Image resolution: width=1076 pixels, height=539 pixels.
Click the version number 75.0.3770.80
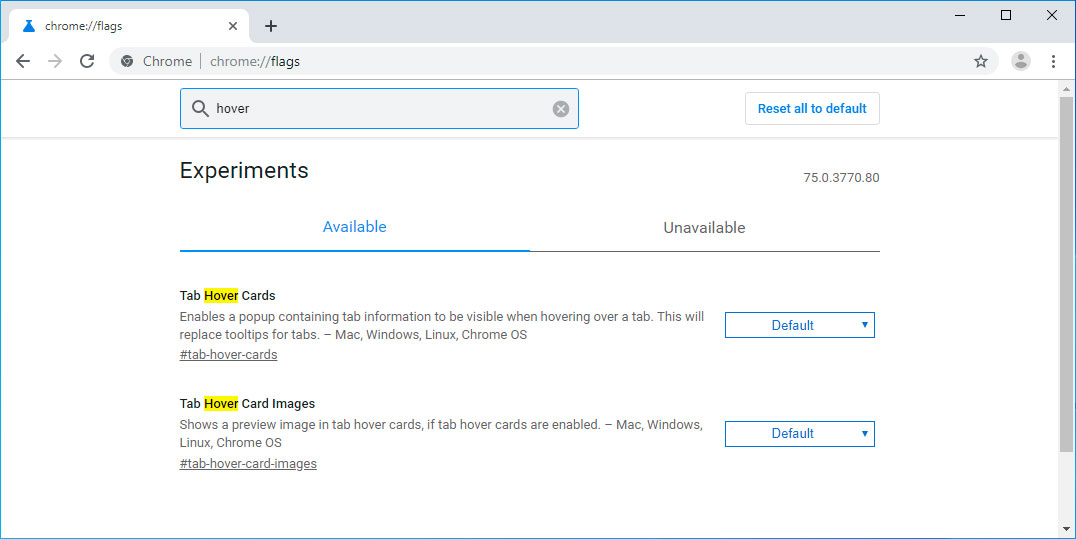(841, 178)
